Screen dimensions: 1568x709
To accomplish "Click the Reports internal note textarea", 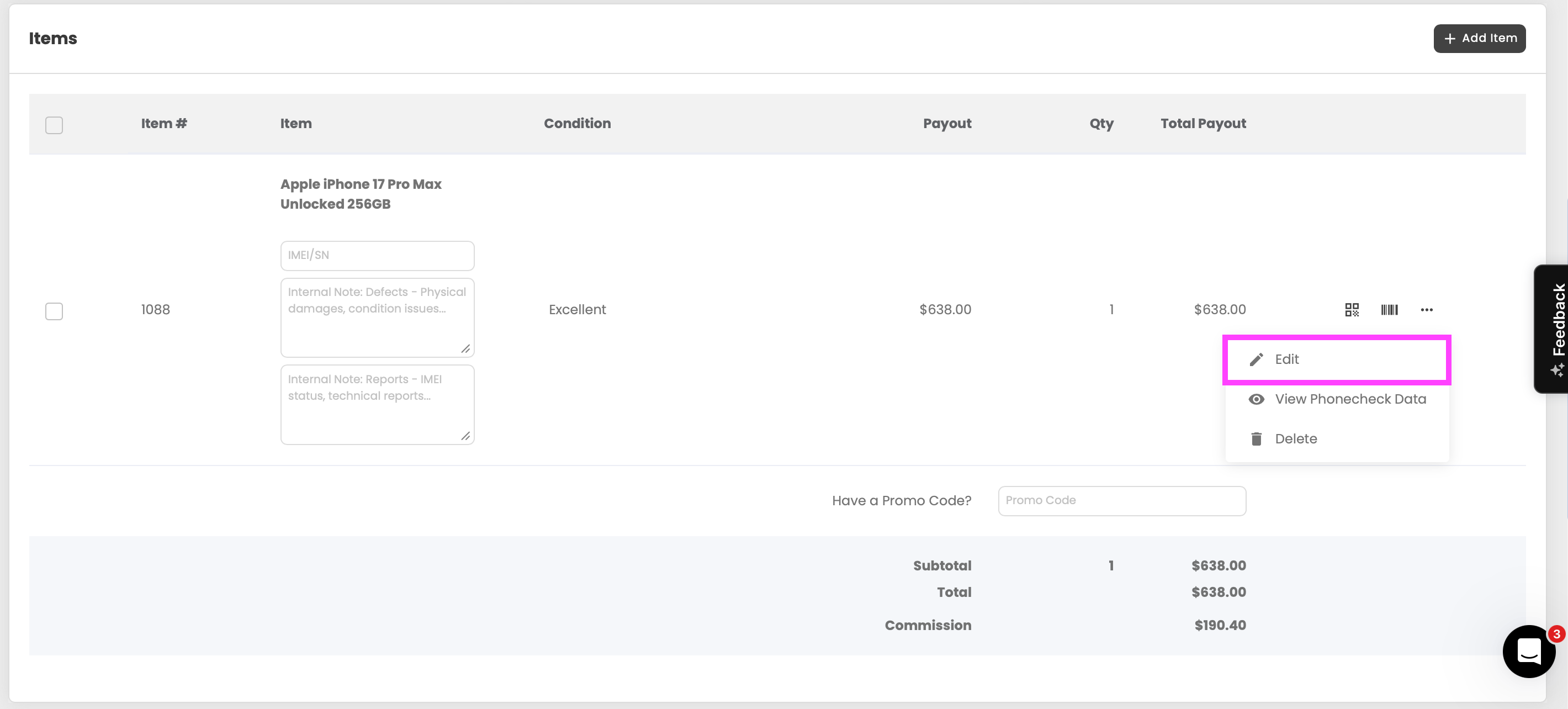I will [377, 405].
